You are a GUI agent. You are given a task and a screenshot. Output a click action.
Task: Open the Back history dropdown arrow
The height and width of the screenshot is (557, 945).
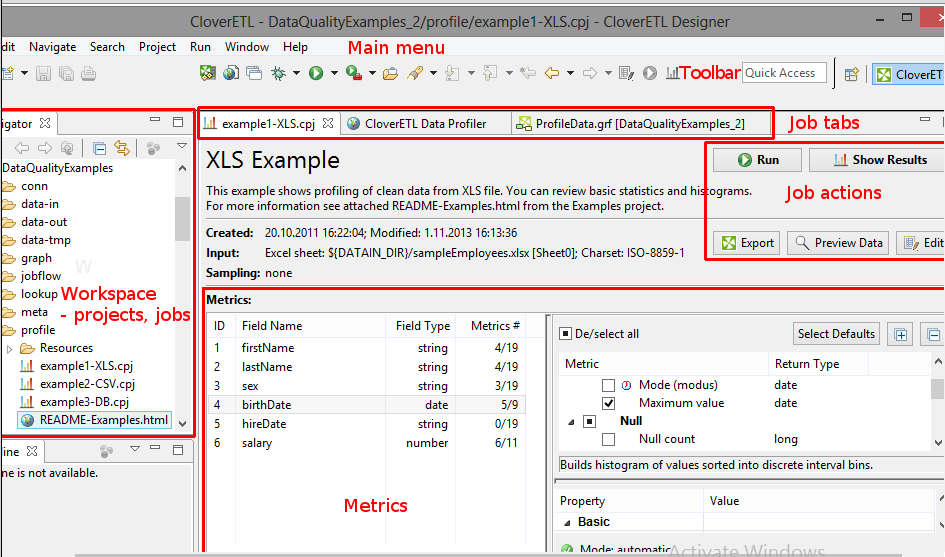click(570, 74)
